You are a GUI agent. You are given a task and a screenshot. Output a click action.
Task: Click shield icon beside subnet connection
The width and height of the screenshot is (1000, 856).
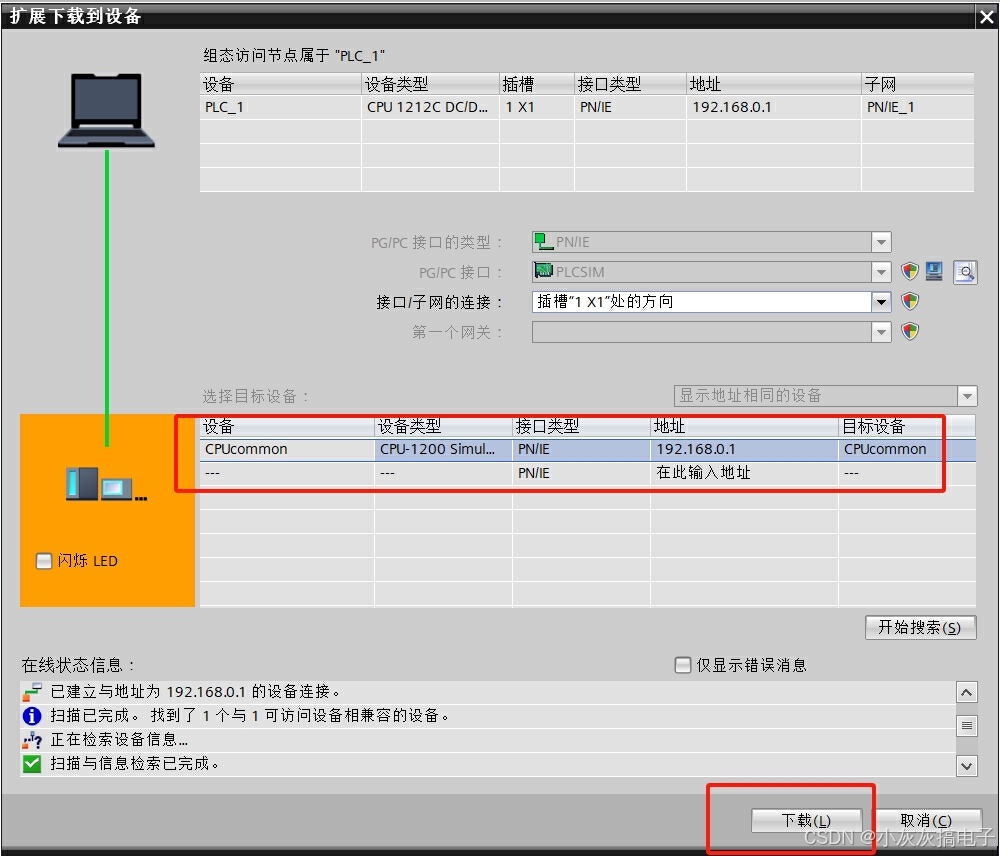tap(909, 301)
